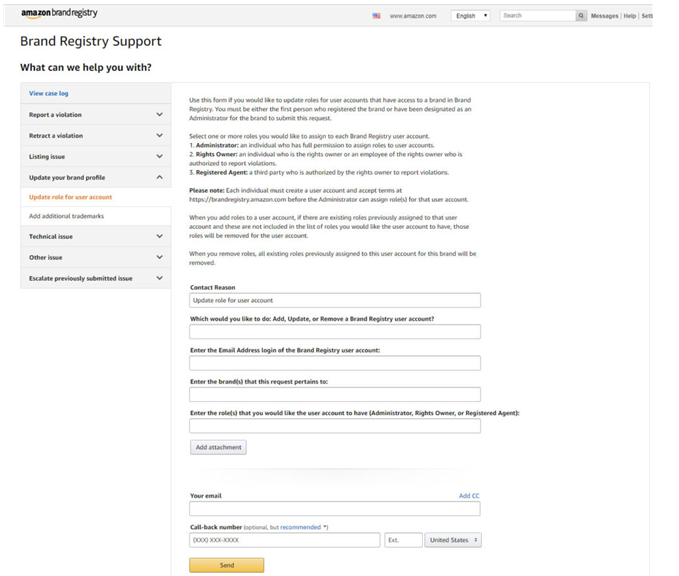Open Help link in header
Viewport: 679px width, 576px height.
(630, 16)
